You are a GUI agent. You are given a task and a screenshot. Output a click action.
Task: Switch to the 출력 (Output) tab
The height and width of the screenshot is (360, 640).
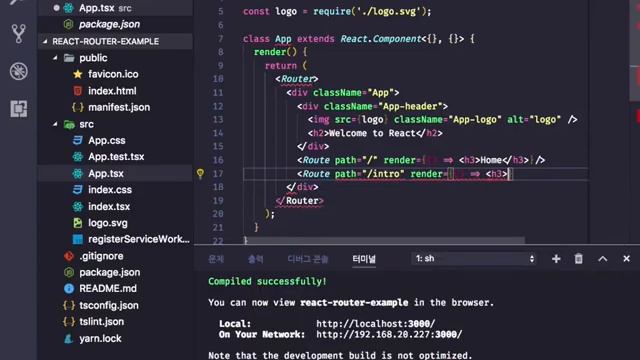tap(256, 259)
